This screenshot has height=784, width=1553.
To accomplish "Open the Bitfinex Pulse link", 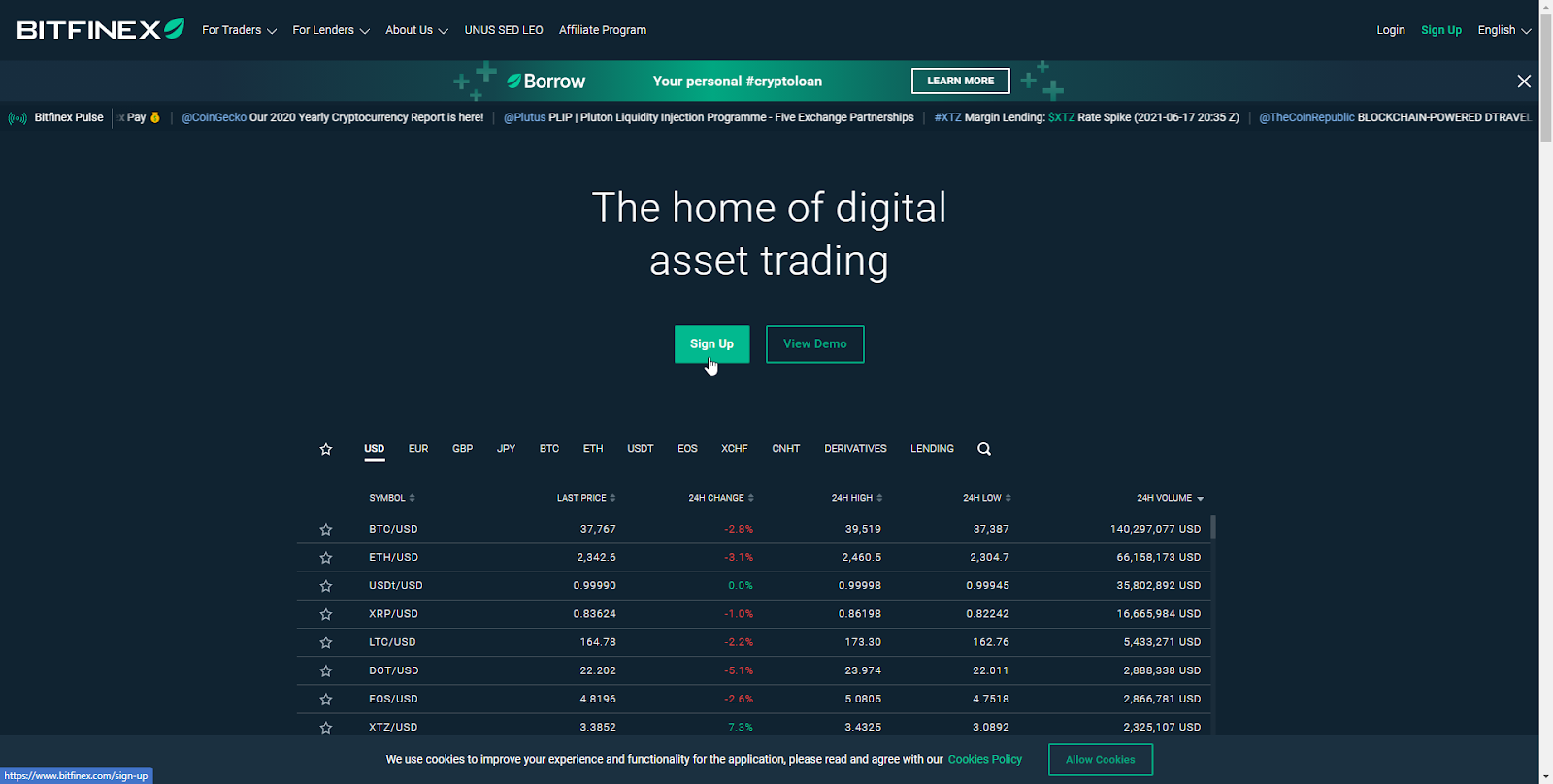I will (x=69, y=117).
